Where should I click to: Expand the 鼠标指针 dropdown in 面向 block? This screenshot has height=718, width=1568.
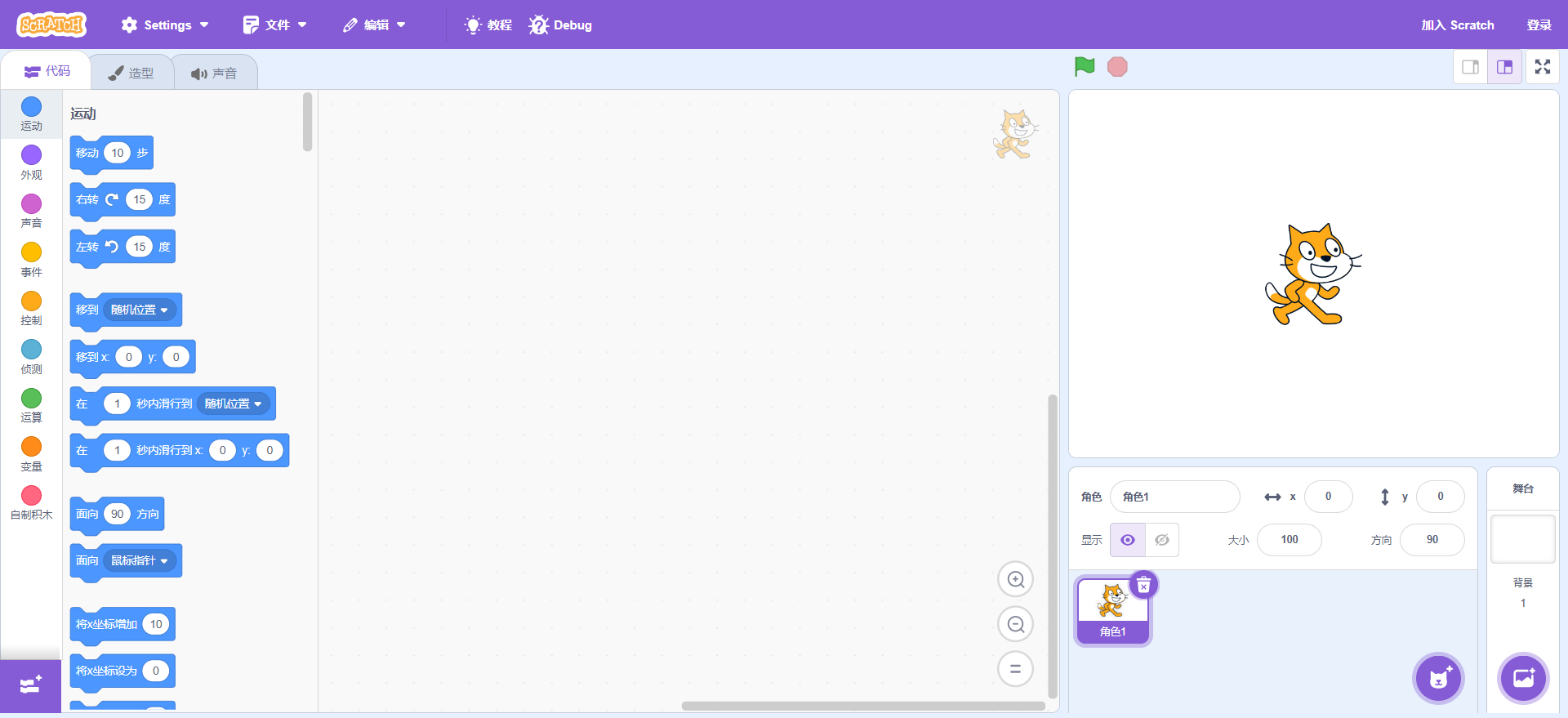click(140, 561)
